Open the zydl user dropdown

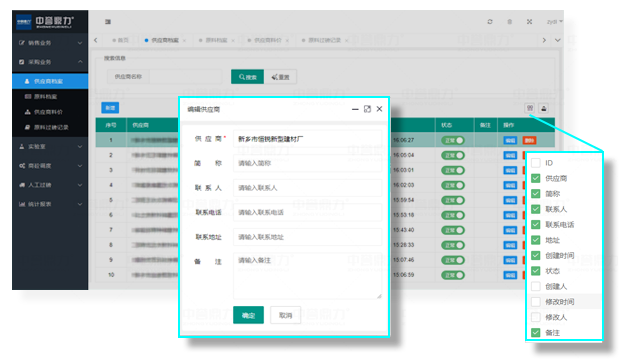pyautogui.click(x=555, y=22)
